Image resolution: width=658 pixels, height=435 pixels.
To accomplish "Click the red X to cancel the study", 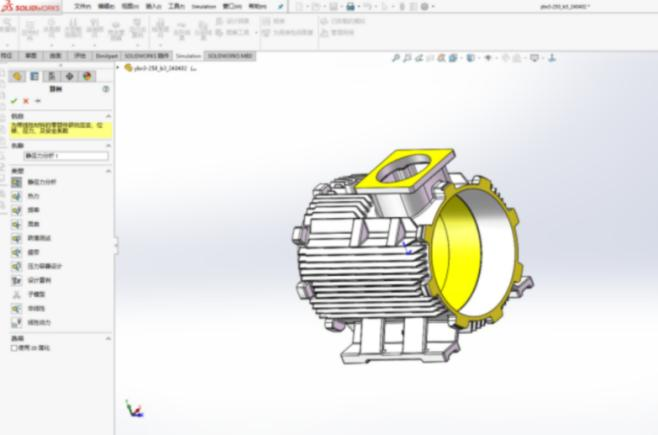I will tap(25, 101).
